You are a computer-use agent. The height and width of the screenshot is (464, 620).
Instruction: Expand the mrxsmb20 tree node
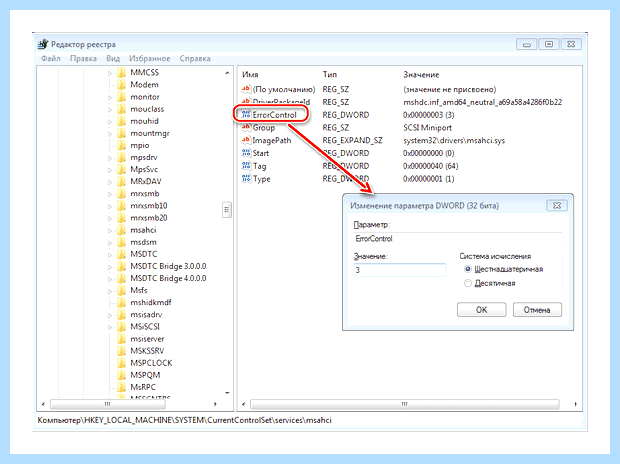coord(110,218)
